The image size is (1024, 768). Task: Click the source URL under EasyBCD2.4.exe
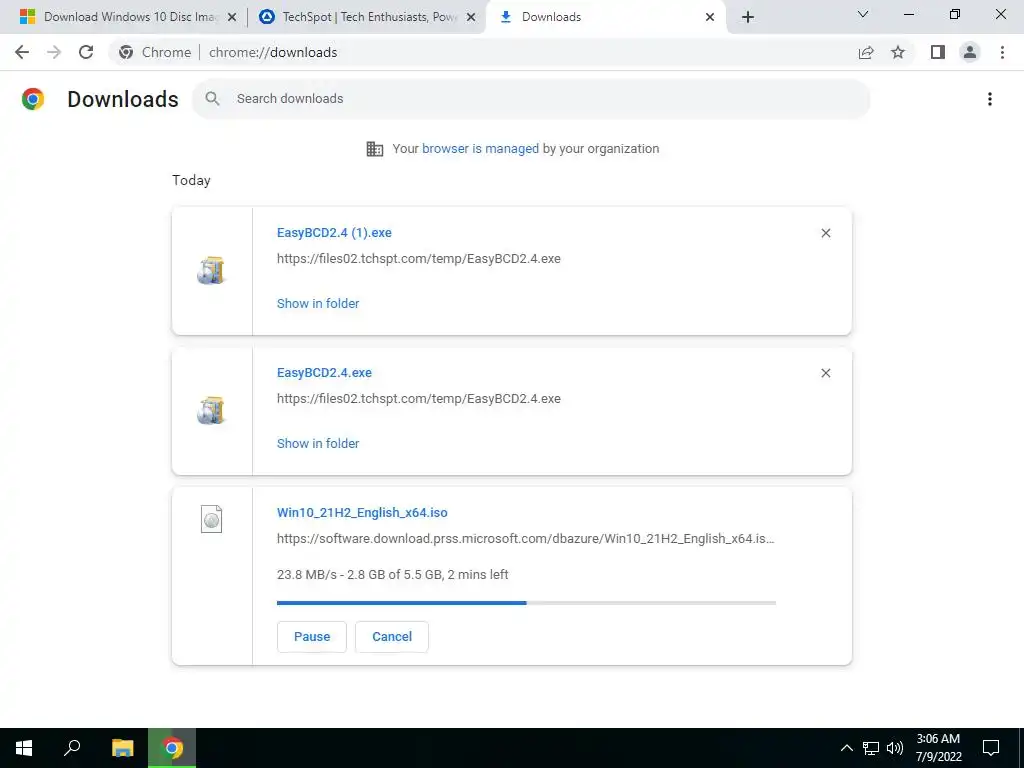click(419, 398)
